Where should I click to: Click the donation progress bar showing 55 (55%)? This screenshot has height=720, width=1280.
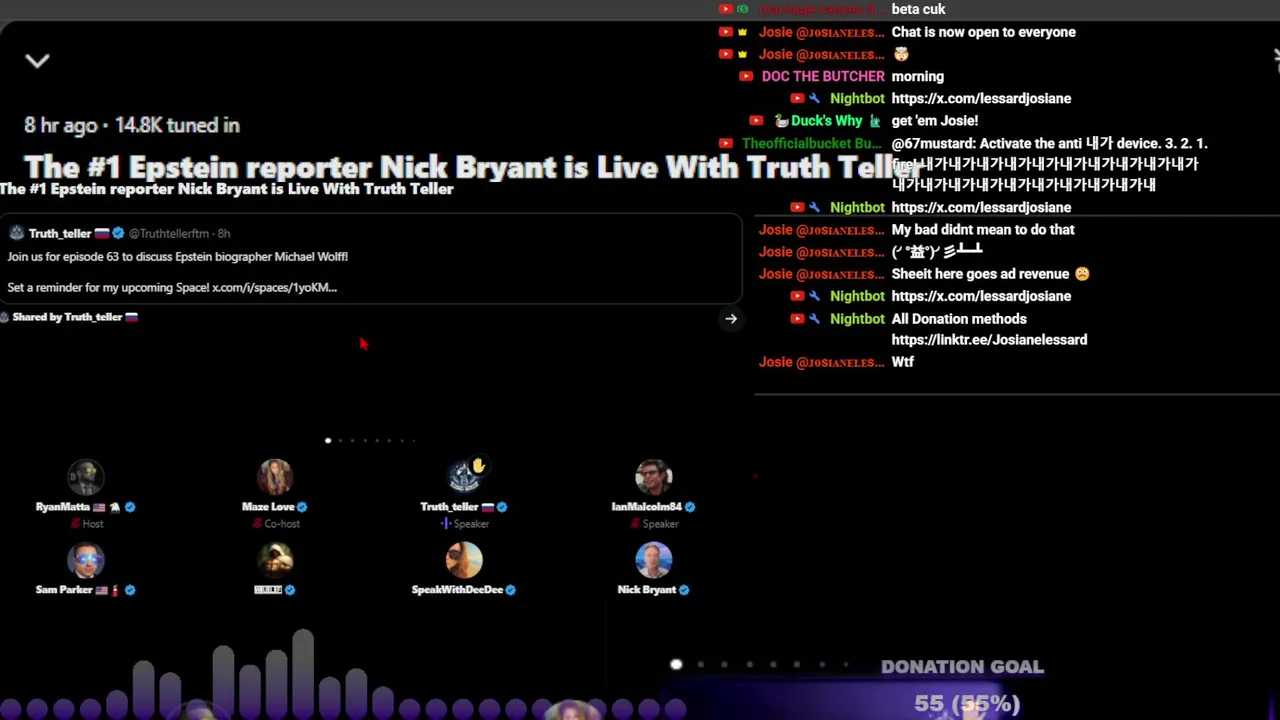[967, 704]
